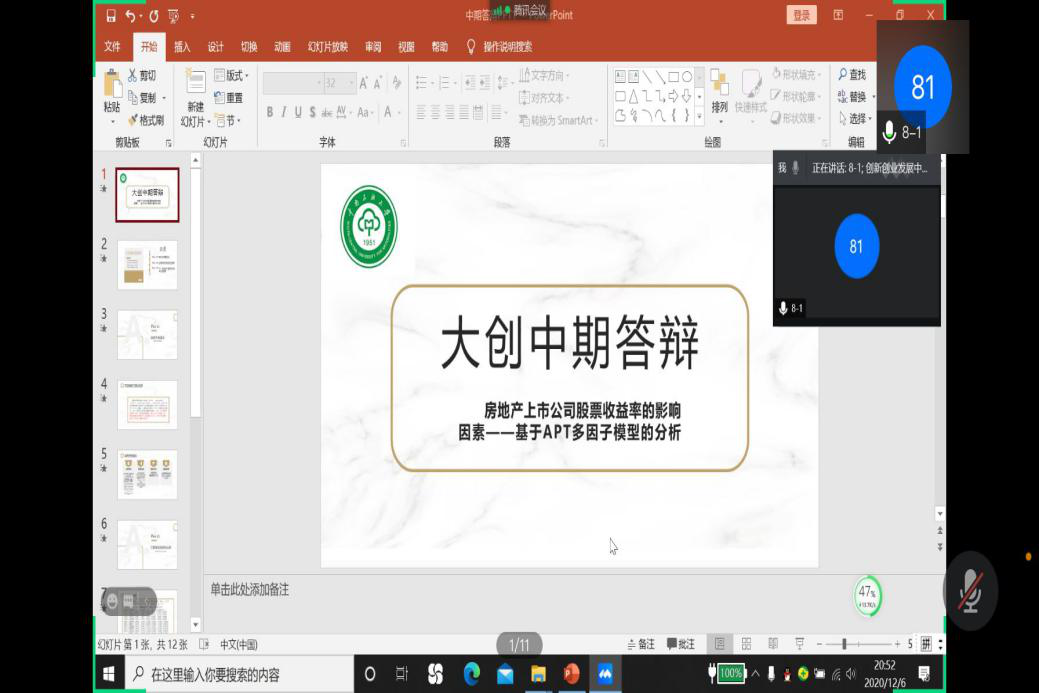The image size is (1039, 693).
Task: Click the Cut (剪切) scissors button
Action: pyautogui.click(x=141, y=76)
